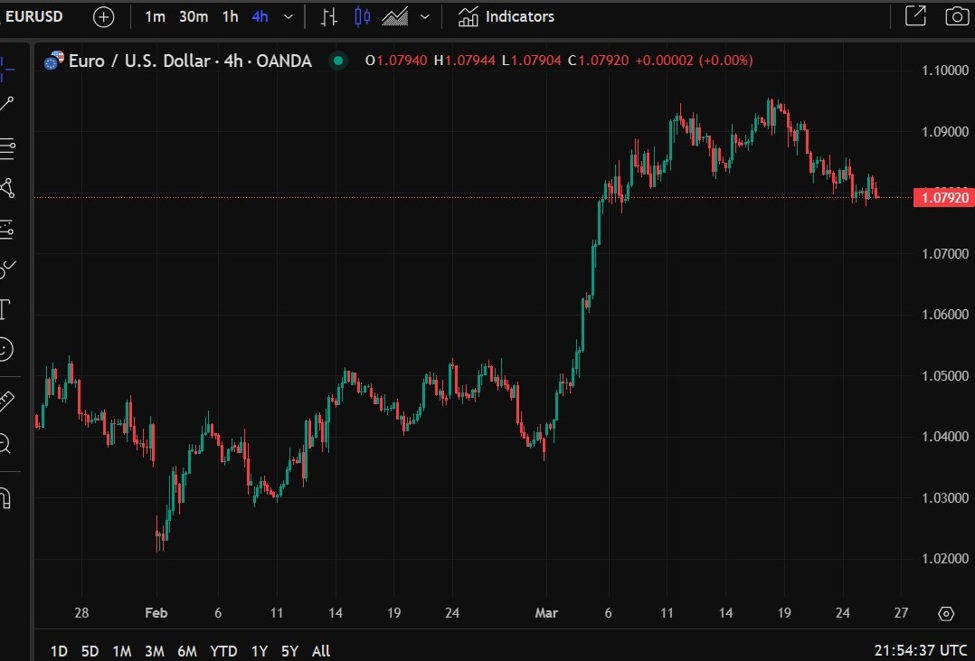
Task: Open the Fibonacci retracement tool
Action: tap(6, 149)
